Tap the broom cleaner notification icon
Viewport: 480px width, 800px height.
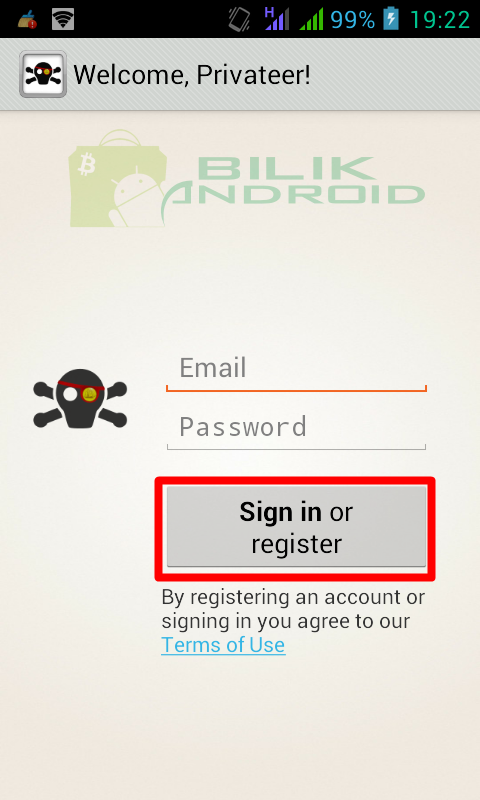coord(27,19)
